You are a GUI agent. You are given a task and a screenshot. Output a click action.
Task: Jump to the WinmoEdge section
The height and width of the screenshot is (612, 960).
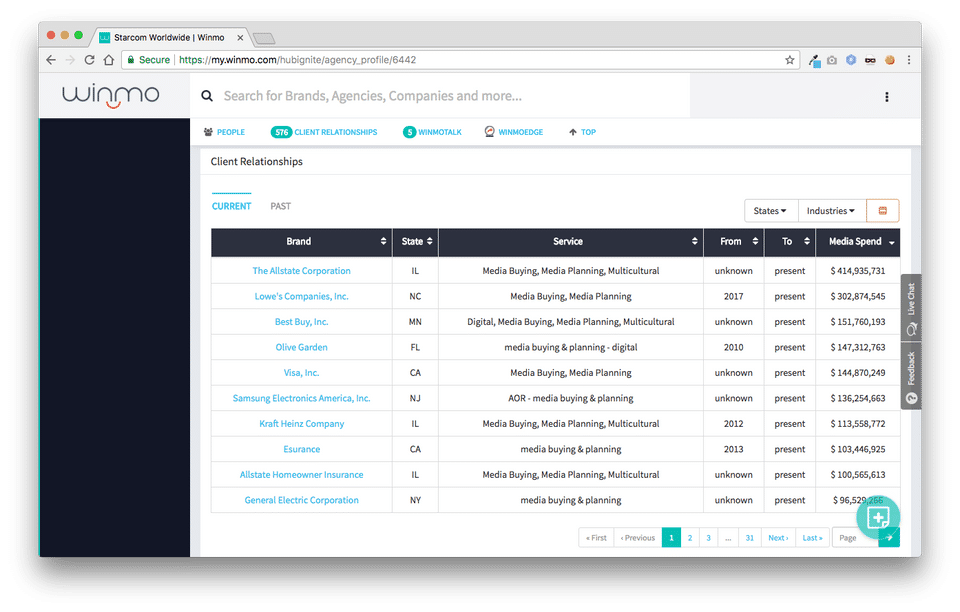(514, 132)
